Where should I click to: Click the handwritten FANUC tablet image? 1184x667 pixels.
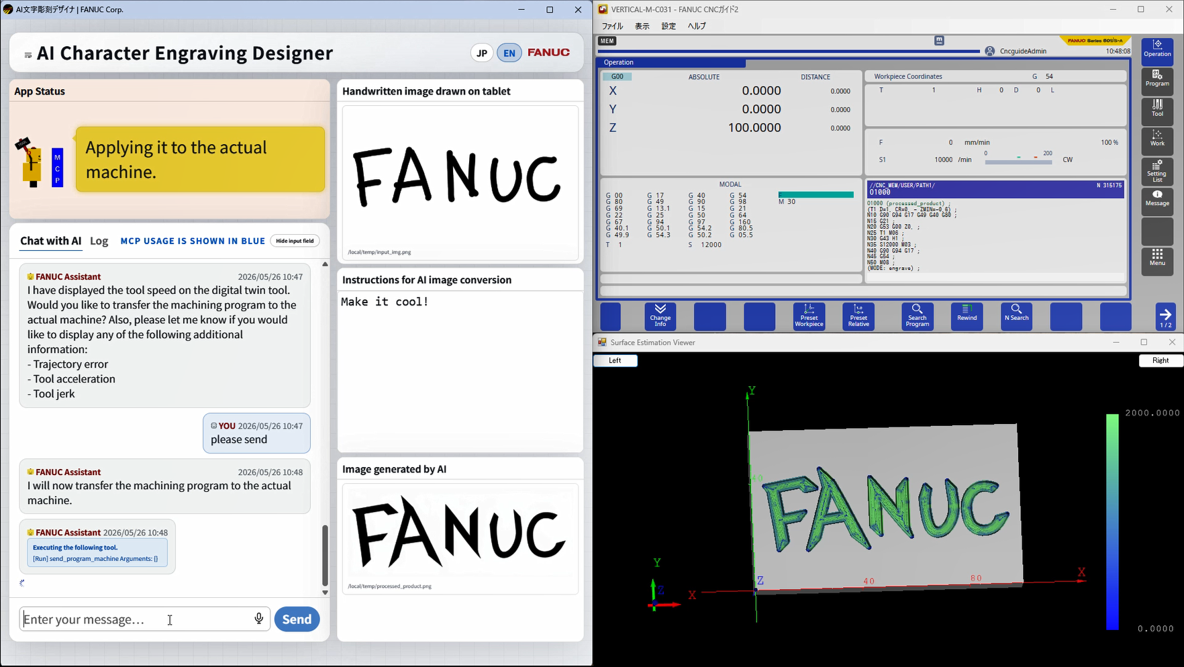coord(460,183)
